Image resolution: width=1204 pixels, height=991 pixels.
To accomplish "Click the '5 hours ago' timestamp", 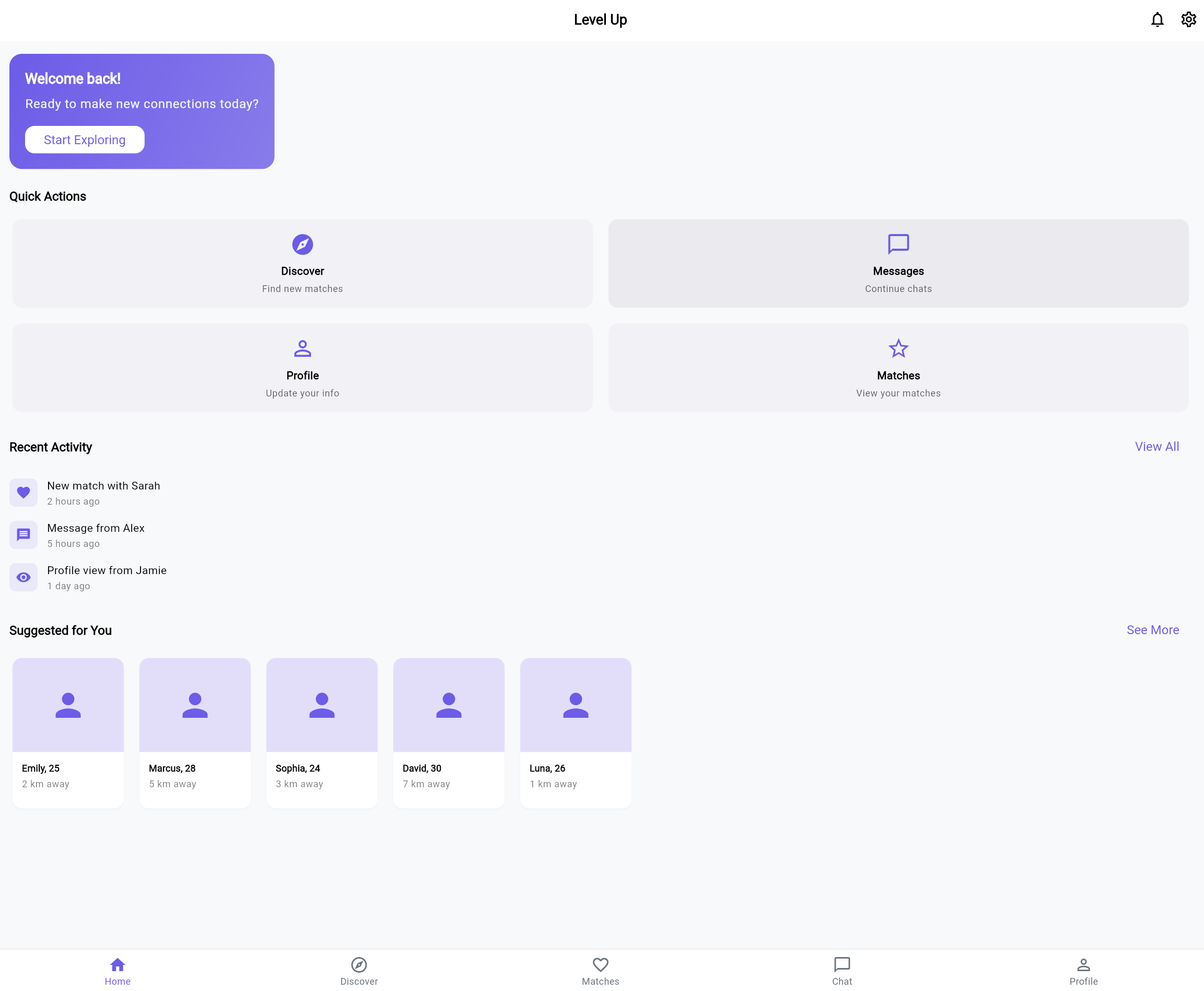I will tap(73, 543).
